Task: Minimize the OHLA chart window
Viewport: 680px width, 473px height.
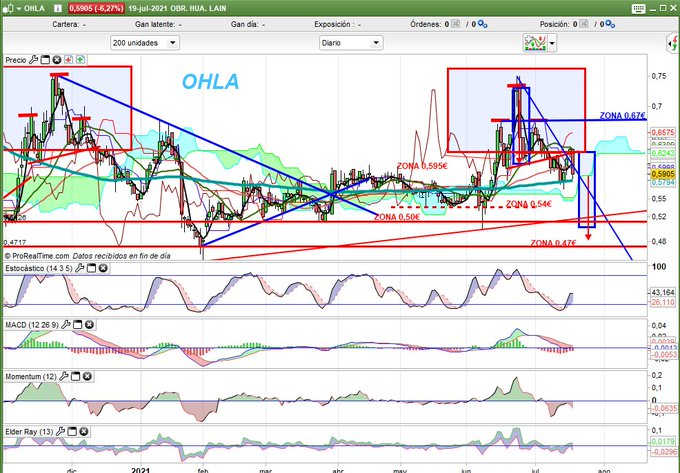Action: pos(654,8)
